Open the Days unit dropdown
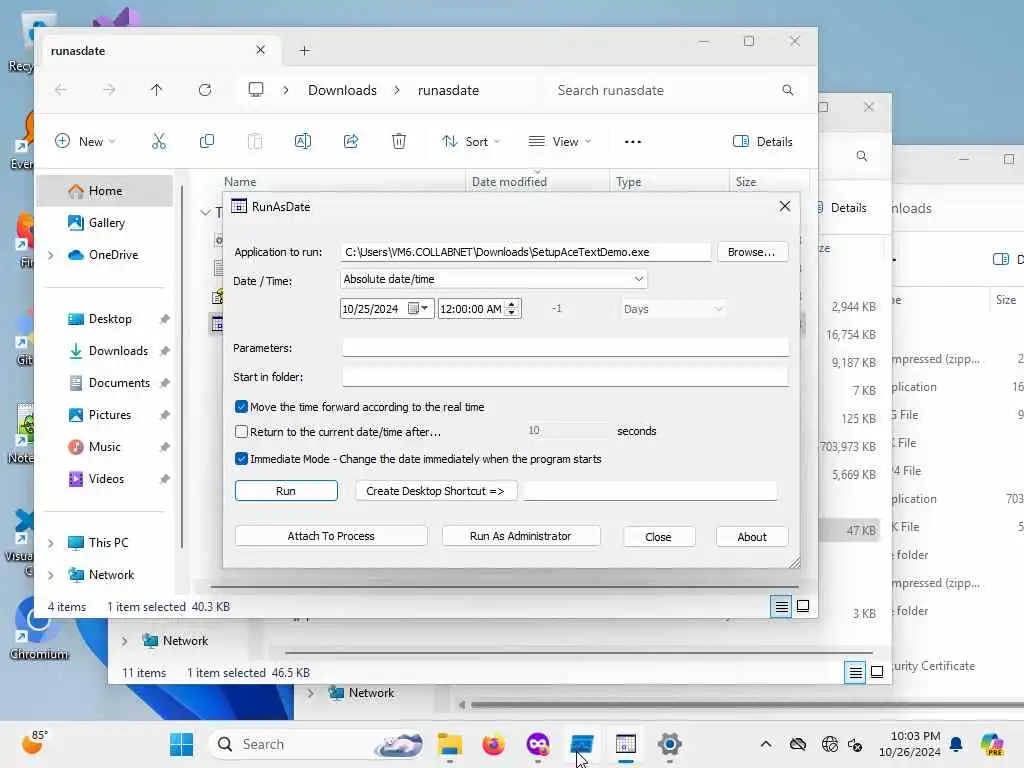 (673, 309)
